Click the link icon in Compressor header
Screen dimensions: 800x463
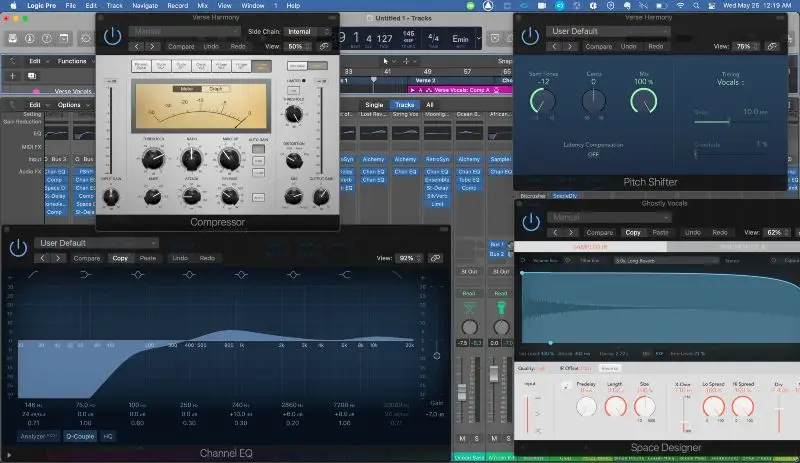(x=323, y=46)
